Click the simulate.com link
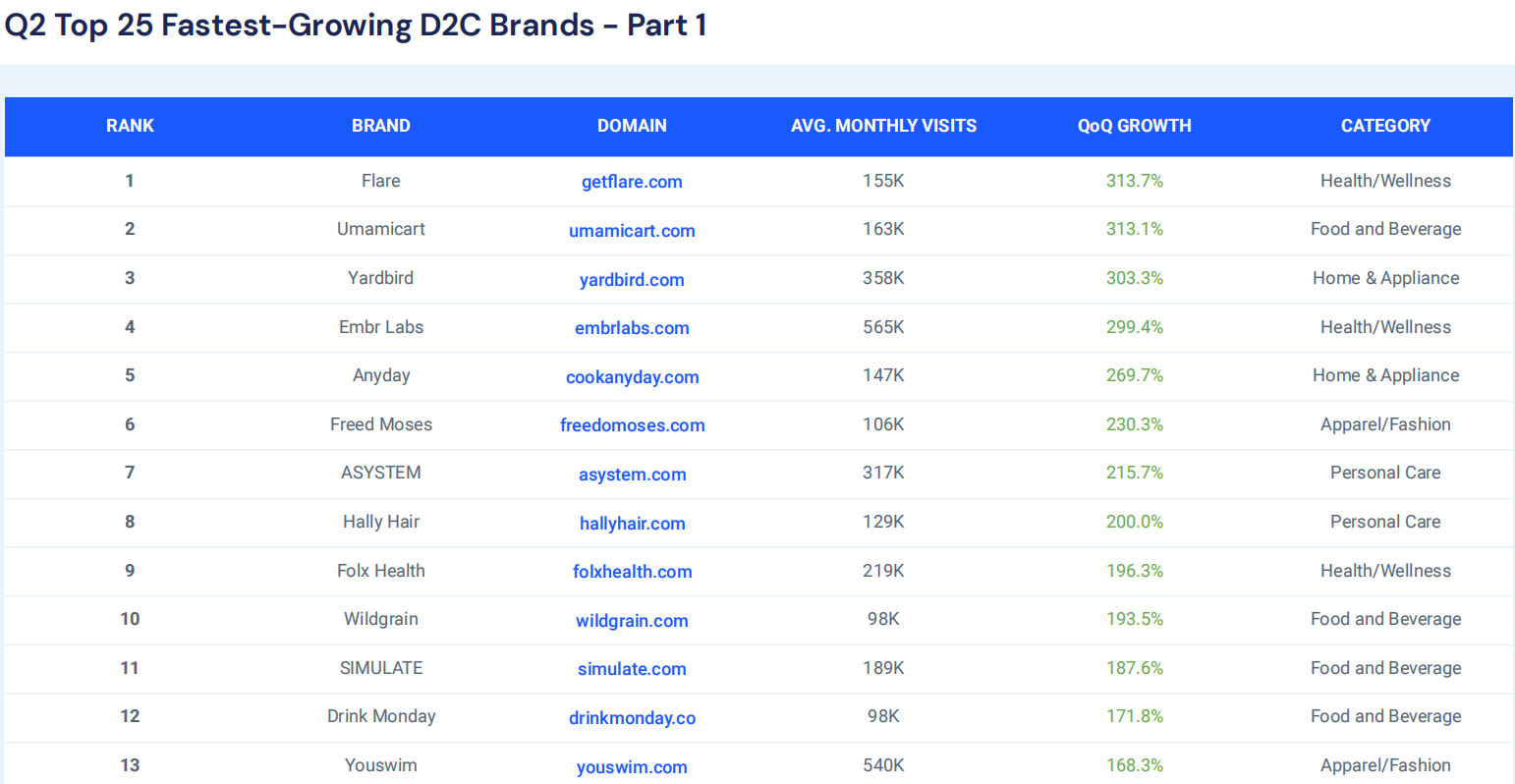 pos(632,669)
